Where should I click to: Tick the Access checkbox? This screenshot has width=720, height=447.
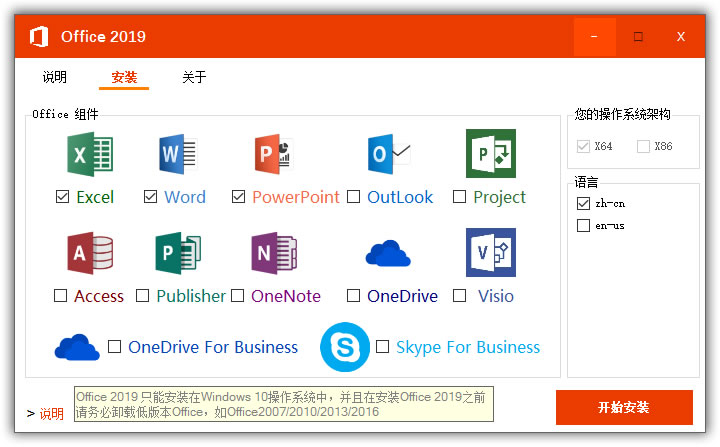pyautogui.click(x=61, y=295)
